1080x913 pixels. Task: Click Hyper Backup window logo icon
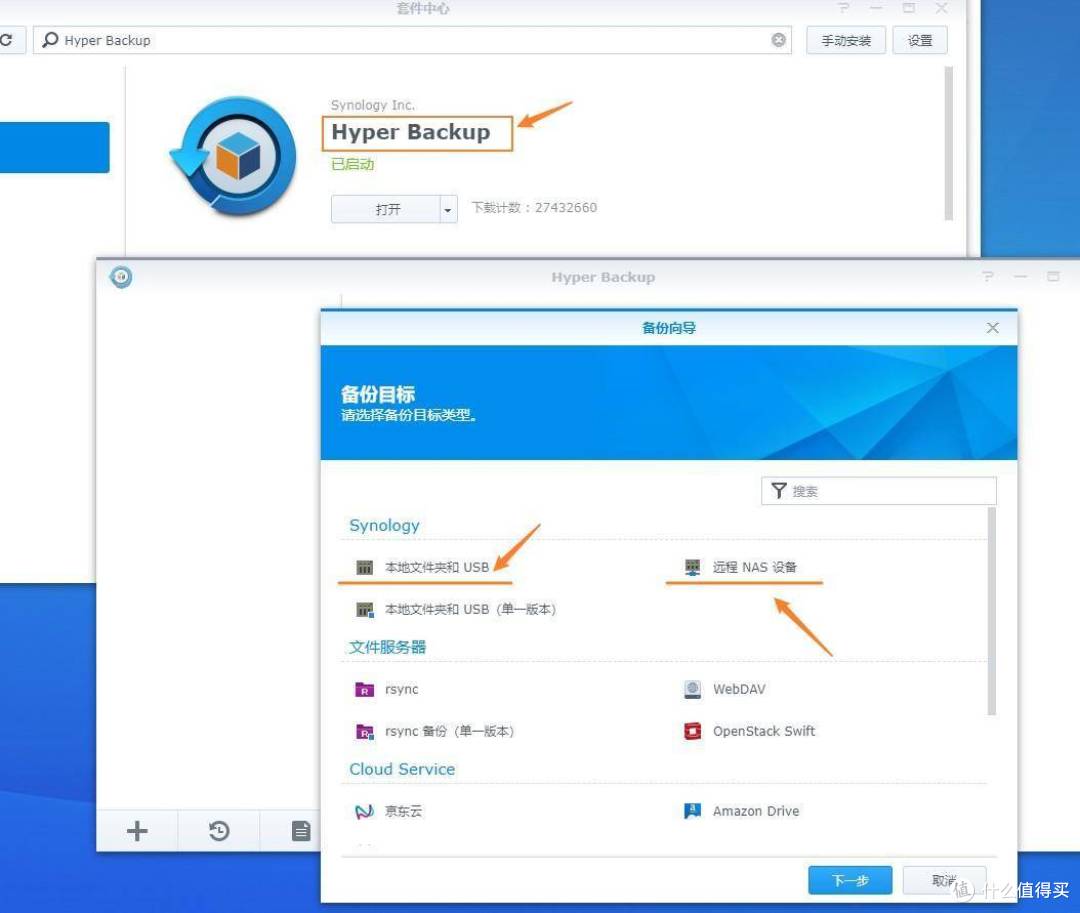click(x=121, y=277)
